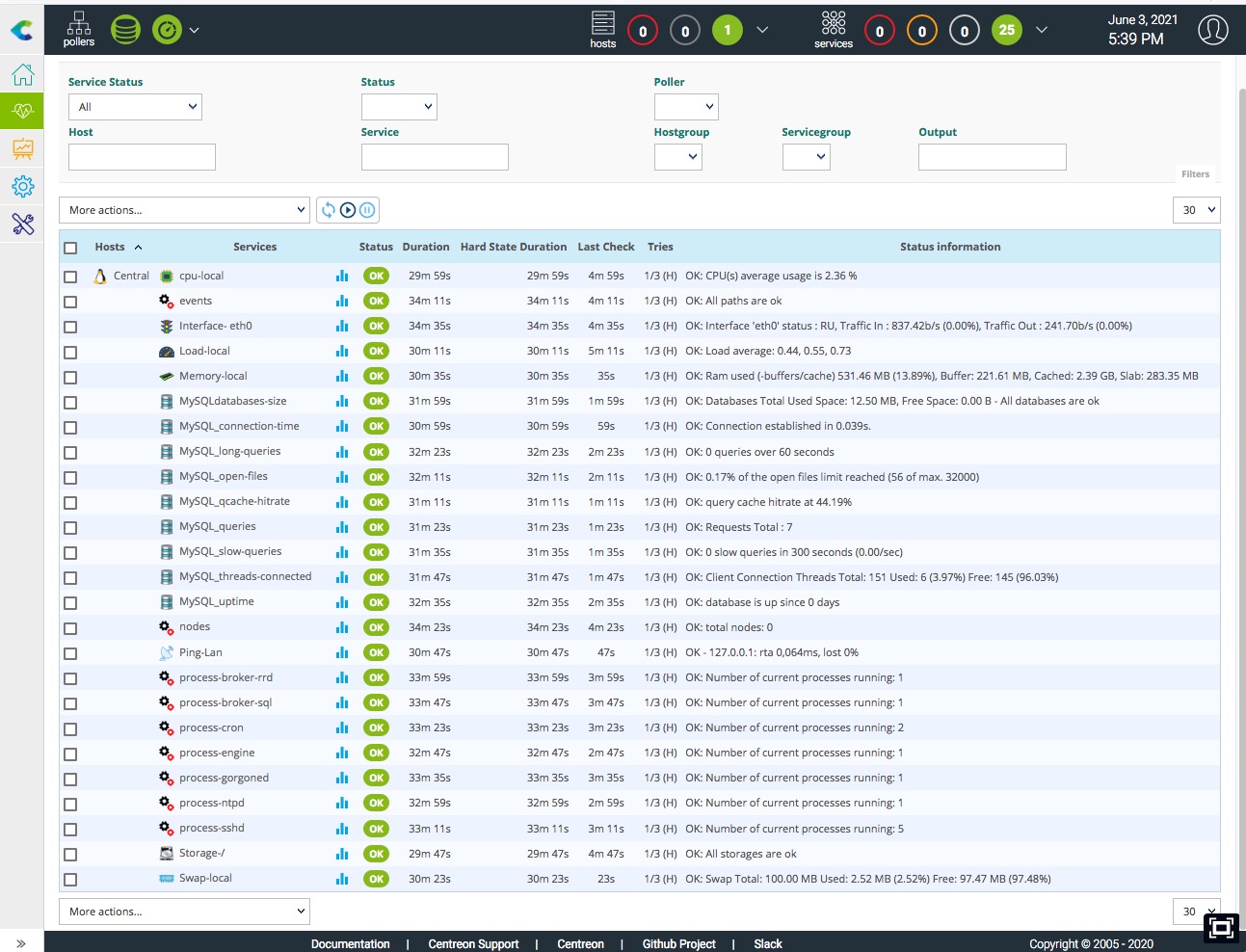Select the checkbox for the Swap-local row
The width and height of the screenshot is (1246, 952).
pos(70,879)
